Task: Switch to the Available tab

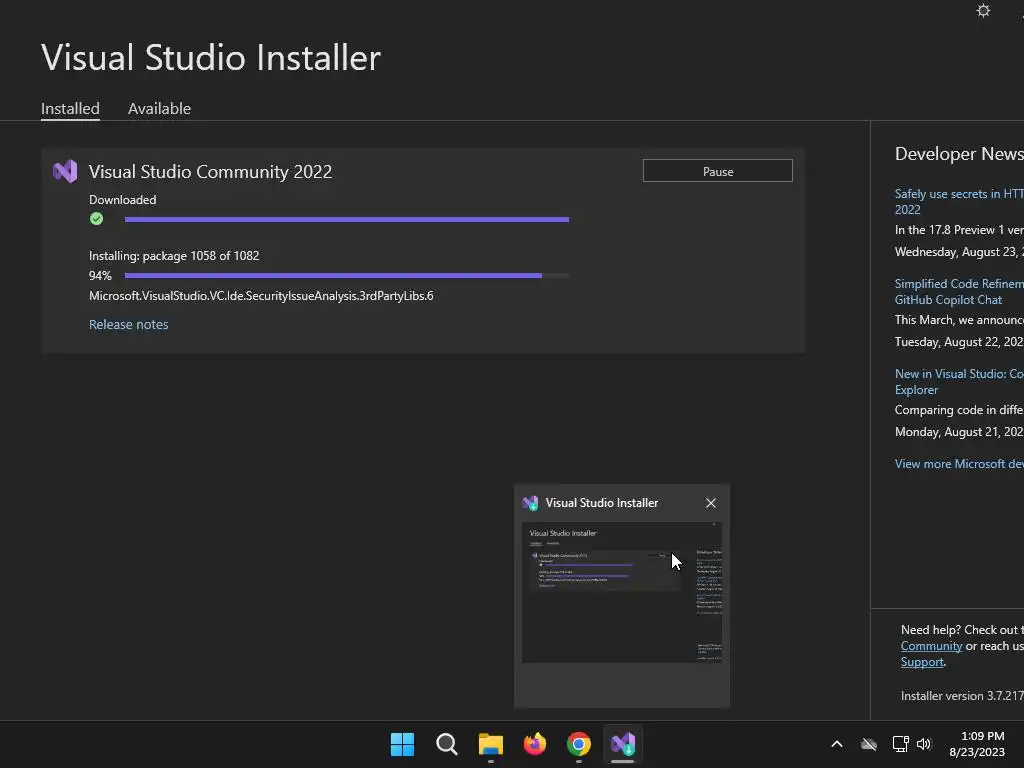Action: click(159, 108)
